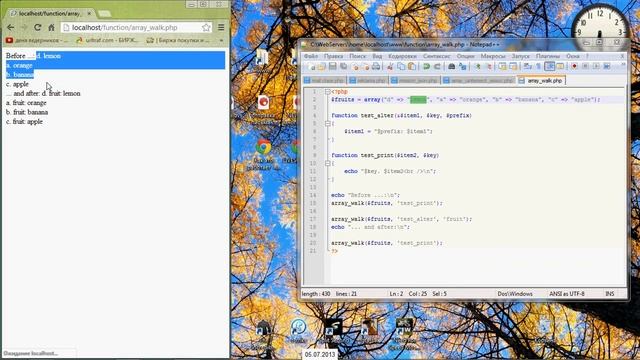
Task: Click the red Record Macro button
Action: (x=574, y=67)
